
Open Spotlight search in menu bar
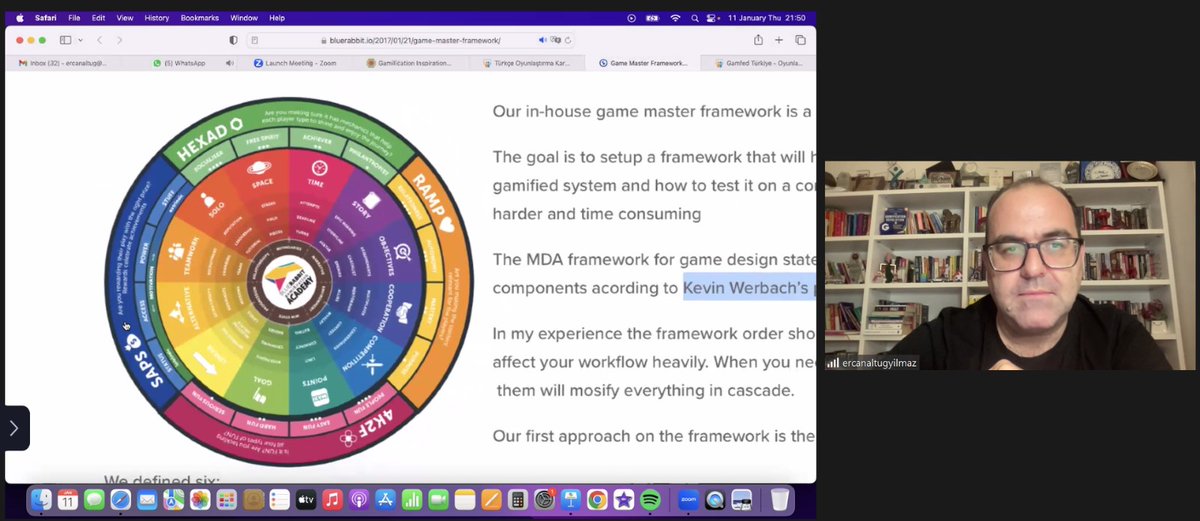click(x=695, y=17)
